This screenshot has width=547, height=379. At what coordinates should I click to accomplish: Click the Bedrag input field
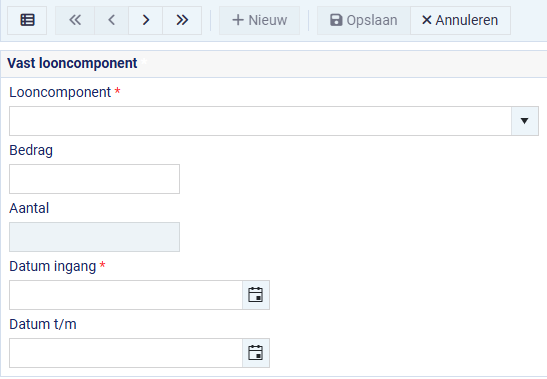click(x=95, y=179)
